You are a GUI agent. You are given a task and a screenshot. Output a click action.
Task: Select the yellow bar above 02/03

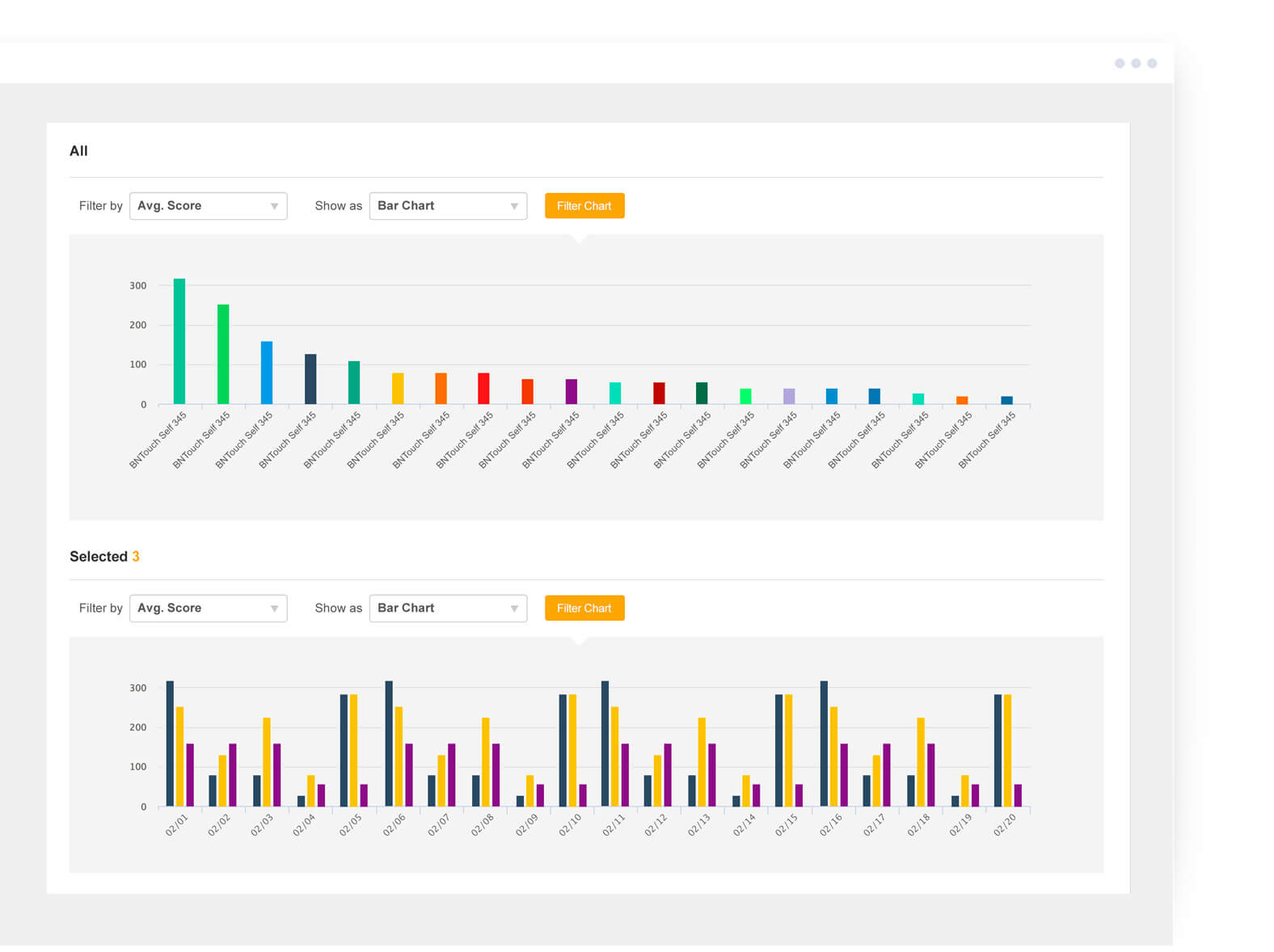[267, 762]
